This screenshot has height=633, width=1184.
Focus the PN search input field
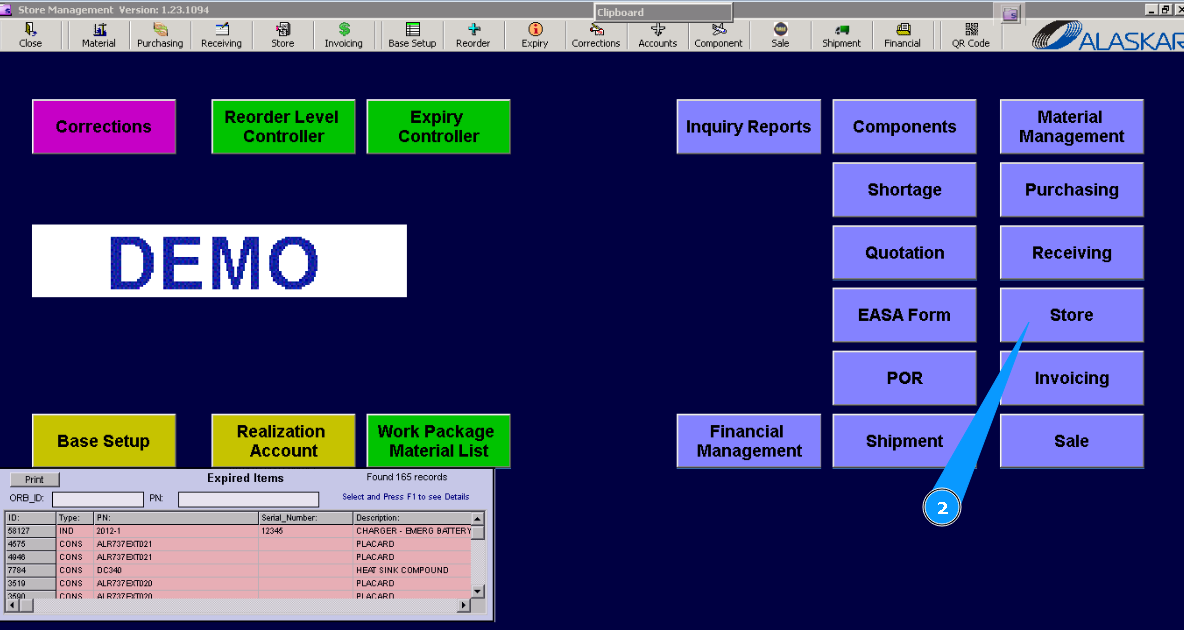(x=248, y=499)
